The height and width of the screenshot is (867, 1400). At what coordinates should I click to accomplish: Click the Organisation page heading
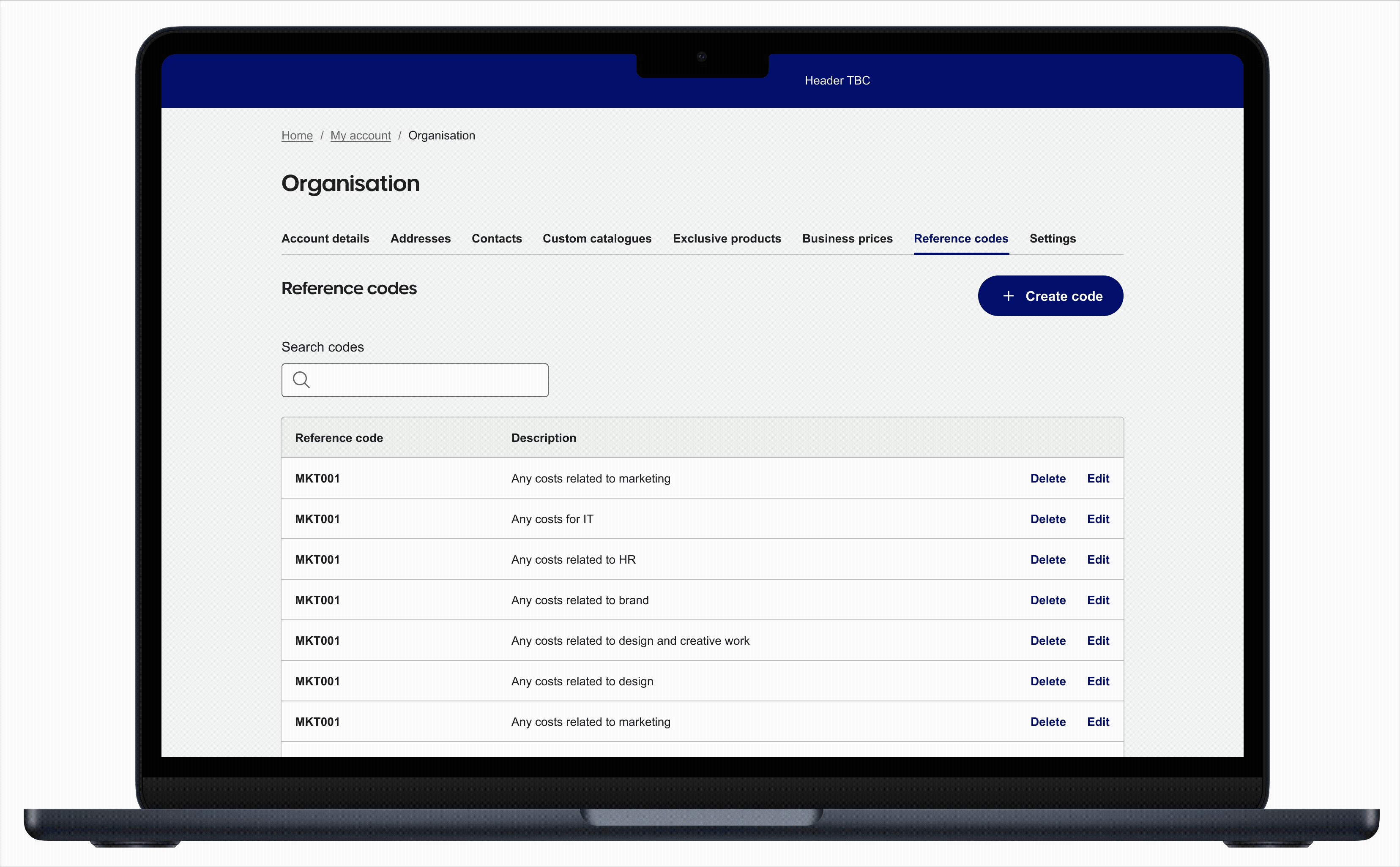tap(350, 184)
